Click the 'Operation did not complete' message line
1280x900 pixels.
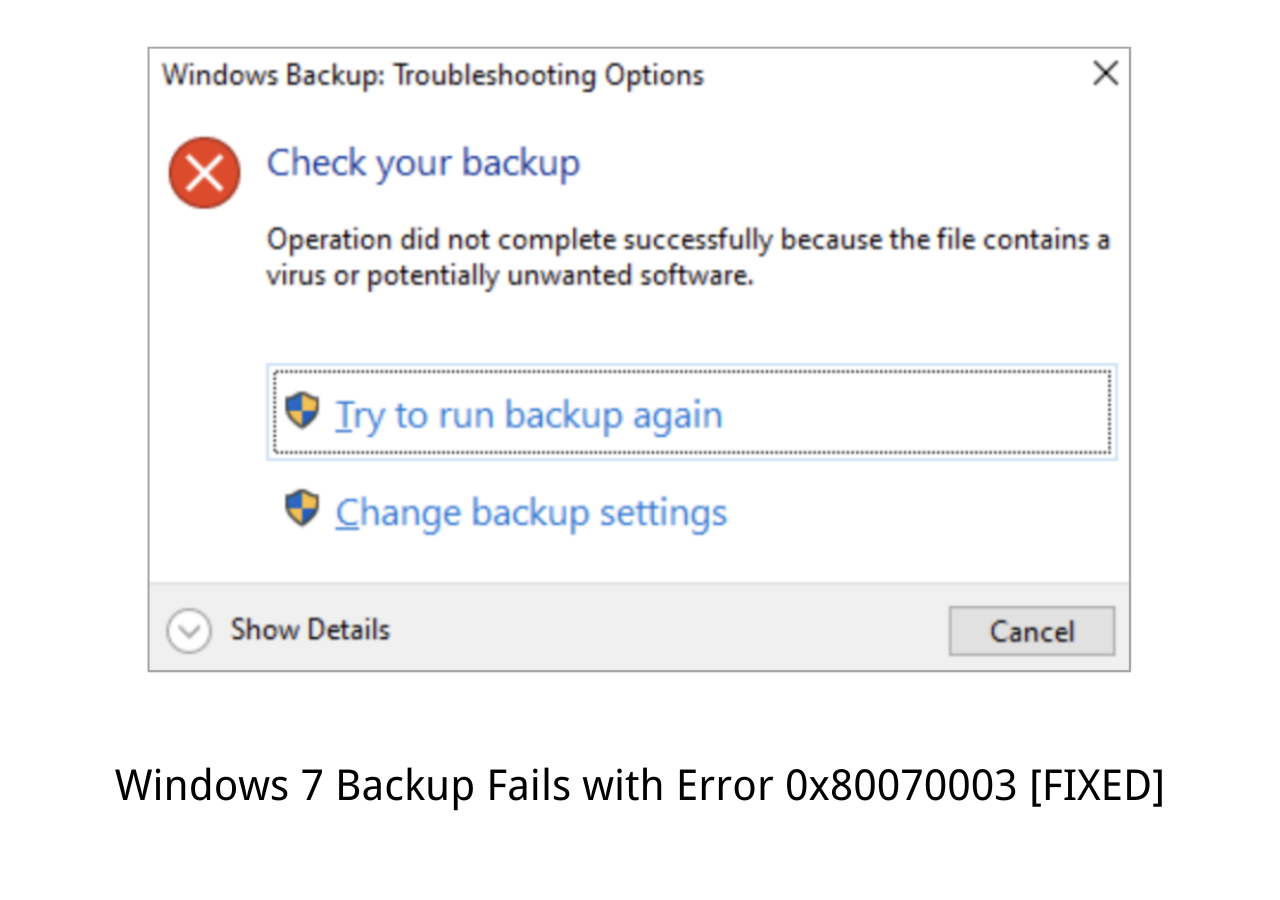point(688,240)
